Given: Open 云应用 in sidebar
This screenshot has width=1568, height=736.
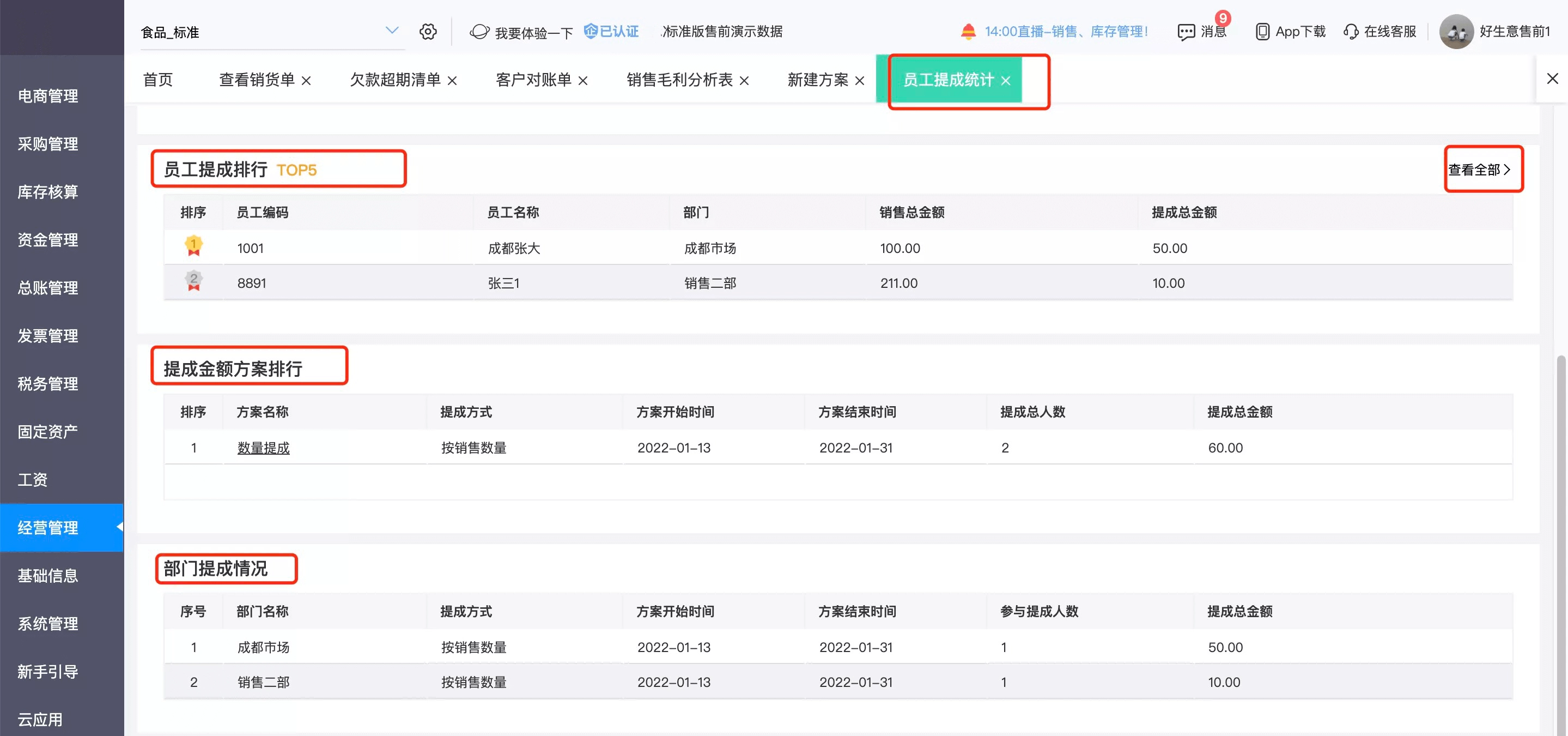Looking at the screenshot, I should (x=40, y=720).
